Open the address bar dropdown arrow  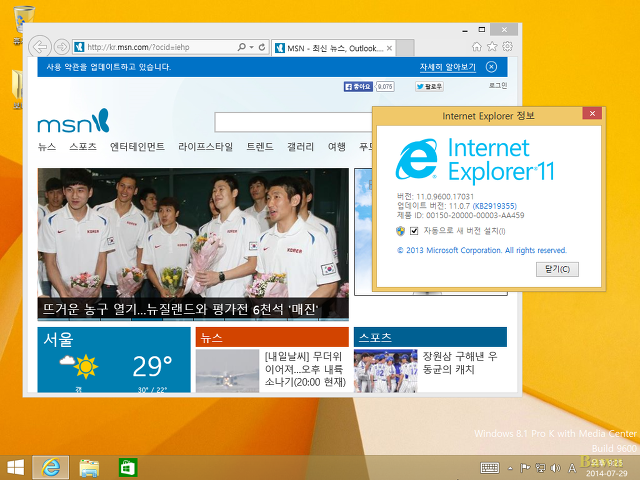coord(251,47)
